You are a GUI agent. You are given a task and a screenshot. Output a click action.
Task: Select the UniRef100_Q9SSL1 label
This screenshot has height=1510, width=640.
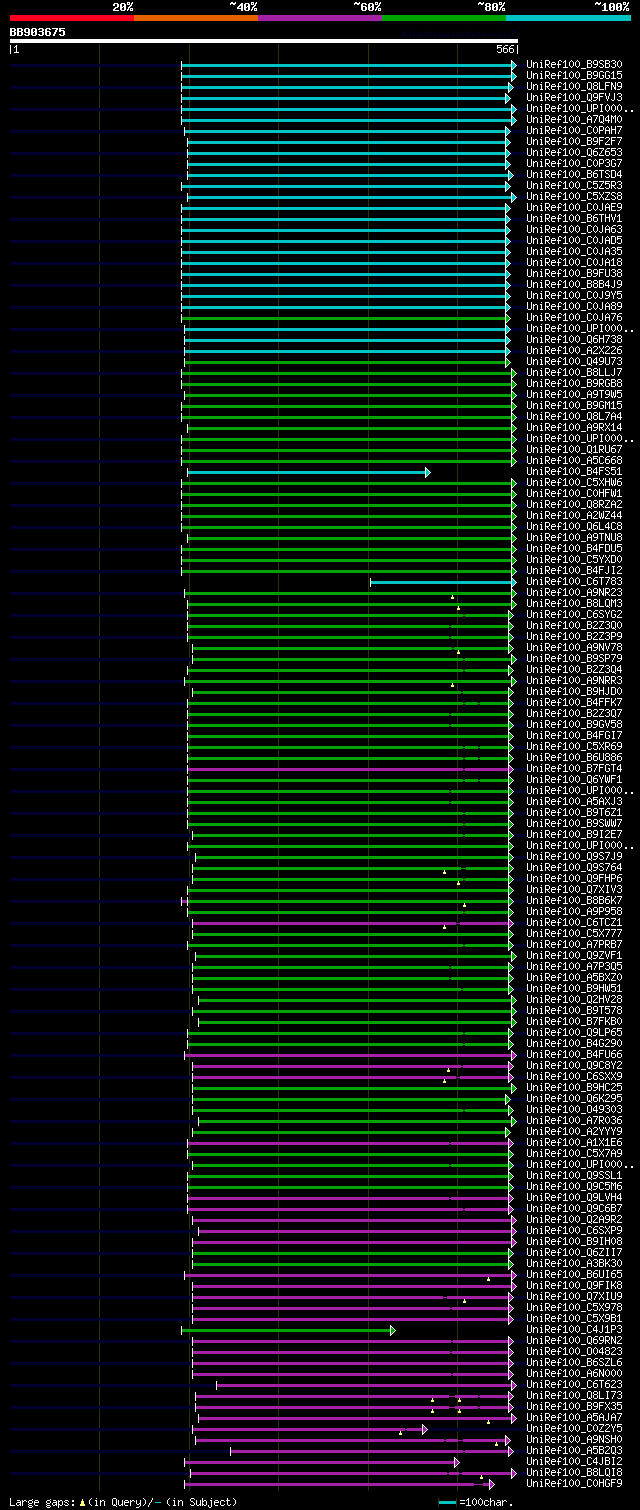[575, 1176]
